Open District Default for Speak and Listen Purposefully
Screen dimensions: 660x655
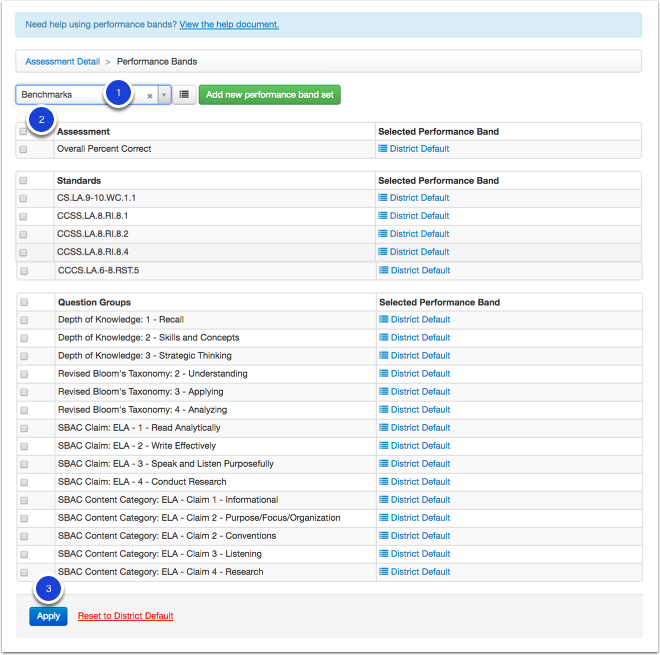point(420,463)
